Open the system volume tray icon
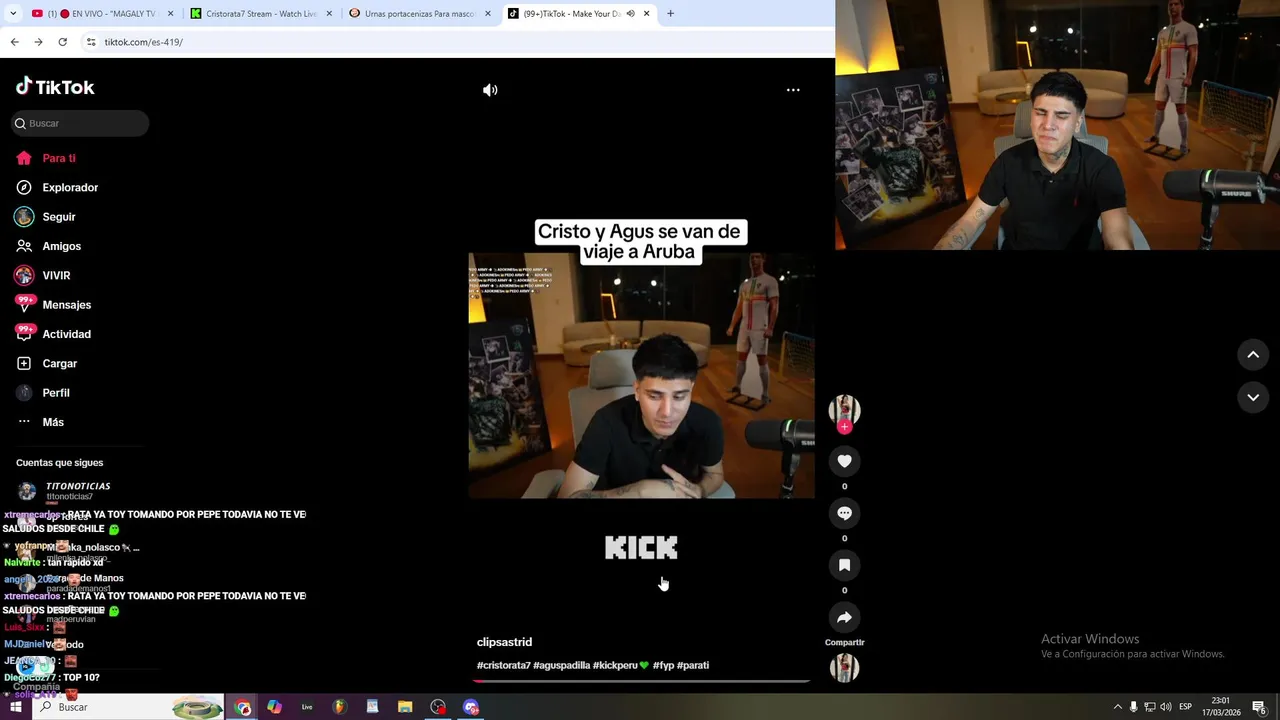This screenshot has width=1280, height=720. pos(1165,707)
